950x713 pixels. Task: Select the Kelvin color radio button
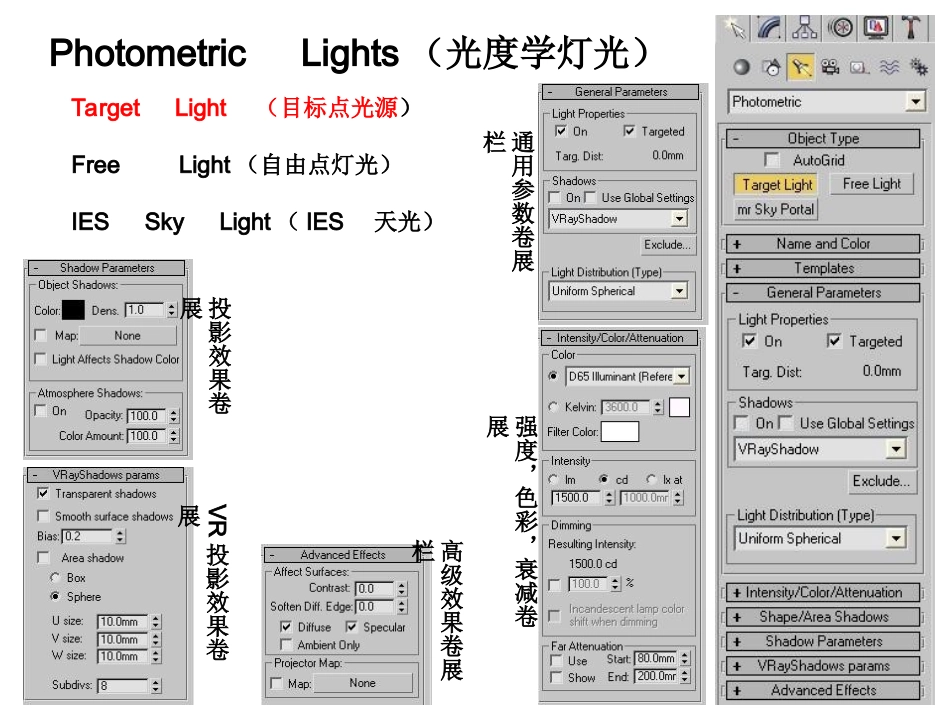554,407
